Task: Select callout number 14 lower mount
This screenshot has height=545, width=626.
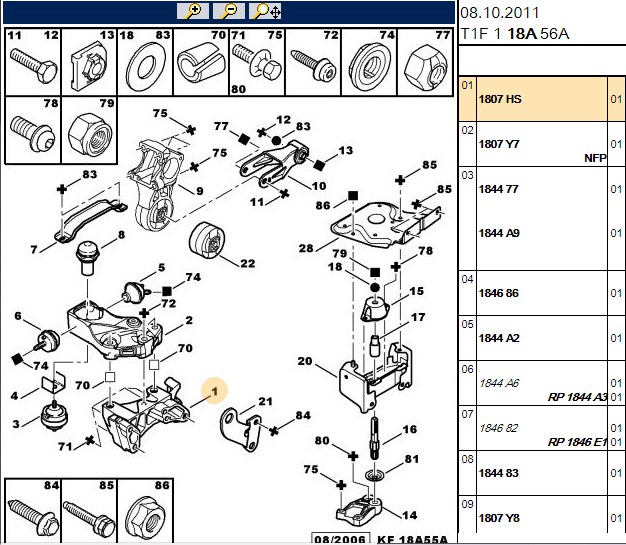Action: click(410, 515)
